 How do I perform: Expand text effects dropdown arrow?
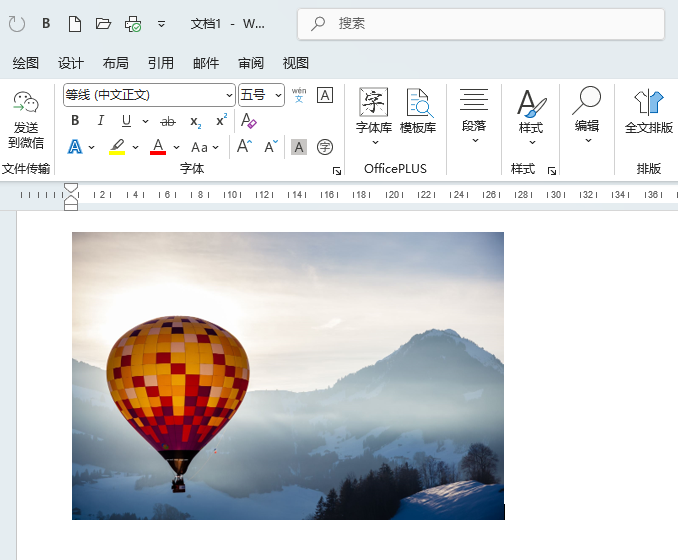[92, 147]
